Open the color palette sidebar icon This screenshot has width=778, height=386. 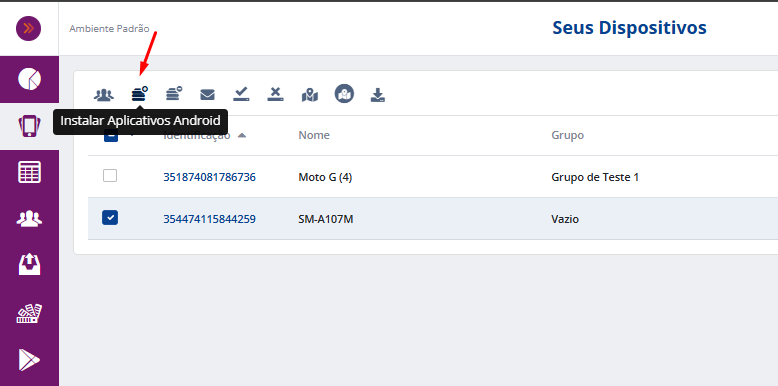click(29, 313)
